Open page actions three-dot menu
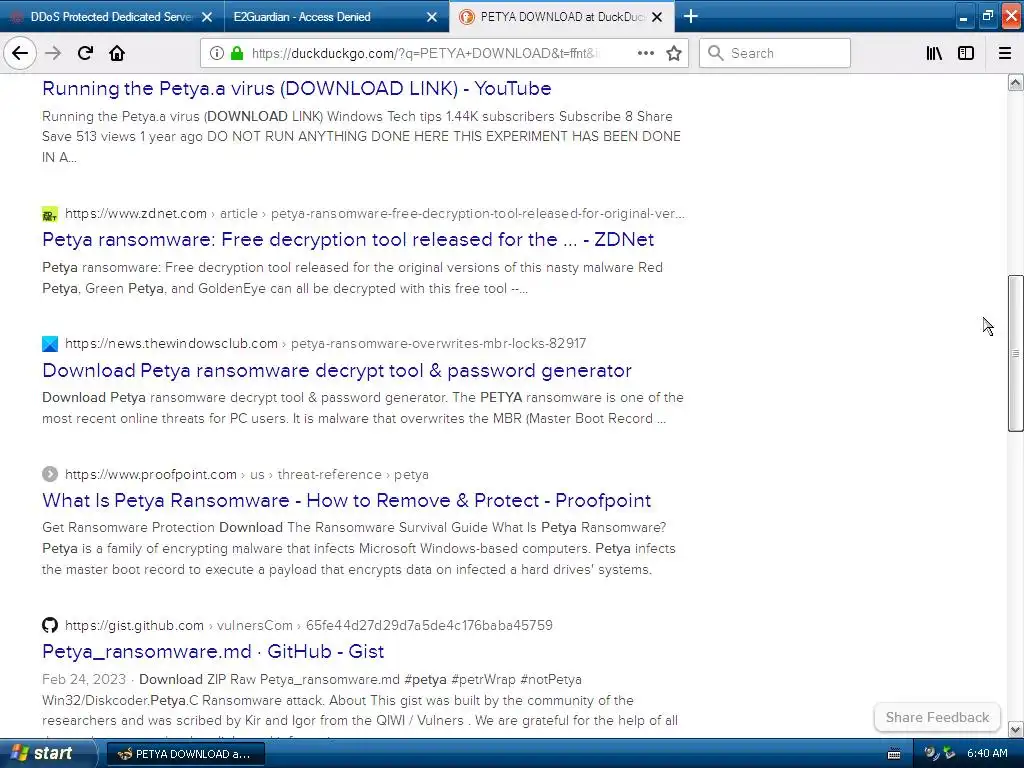The height and width of the screenshot is (768, 1024). pyautogui.click(x=646, y=53)
